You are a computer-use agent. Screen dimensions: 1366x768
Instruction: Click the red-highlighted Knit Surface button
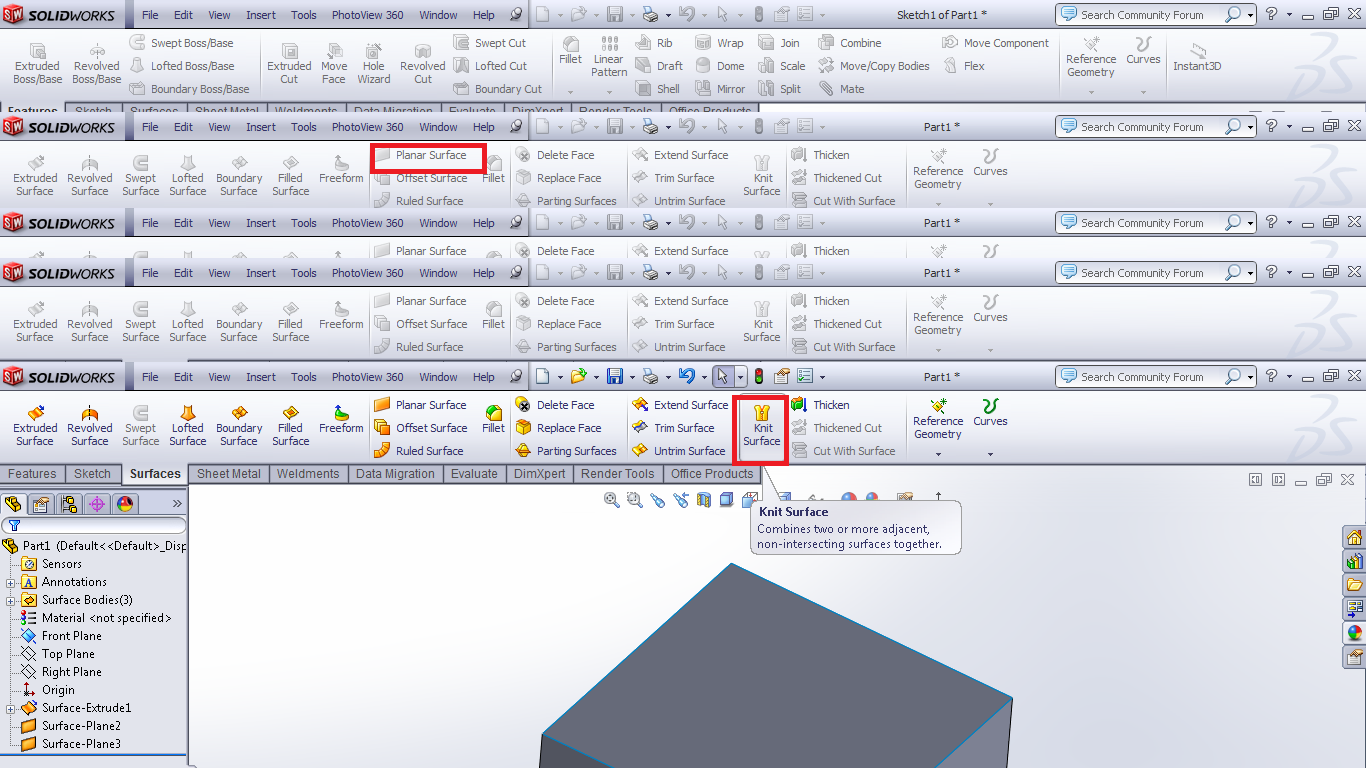coord(761,428)
